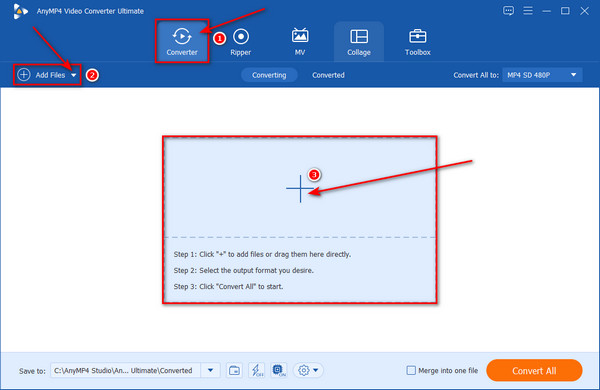Expand the Add Files dropdown arrow
Screen dimensions: 600x390
73,75
